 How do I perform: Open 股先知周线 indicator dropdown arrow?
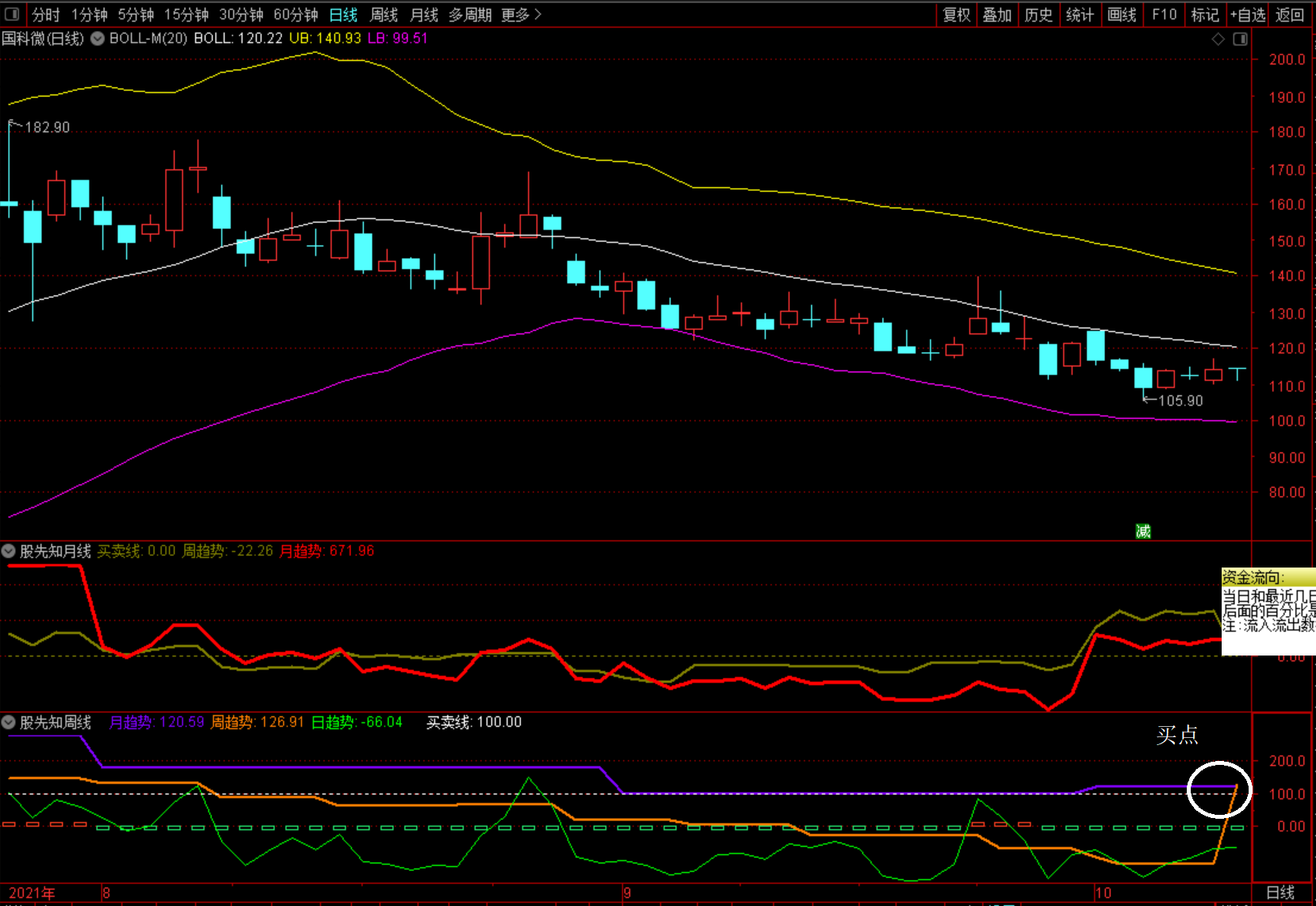pyautogui.click(x=9, y=722)
